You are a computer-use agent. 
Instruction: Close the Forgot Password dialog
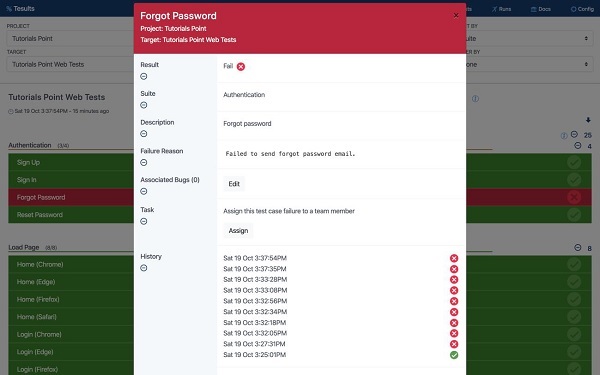(x=456, y=15)
